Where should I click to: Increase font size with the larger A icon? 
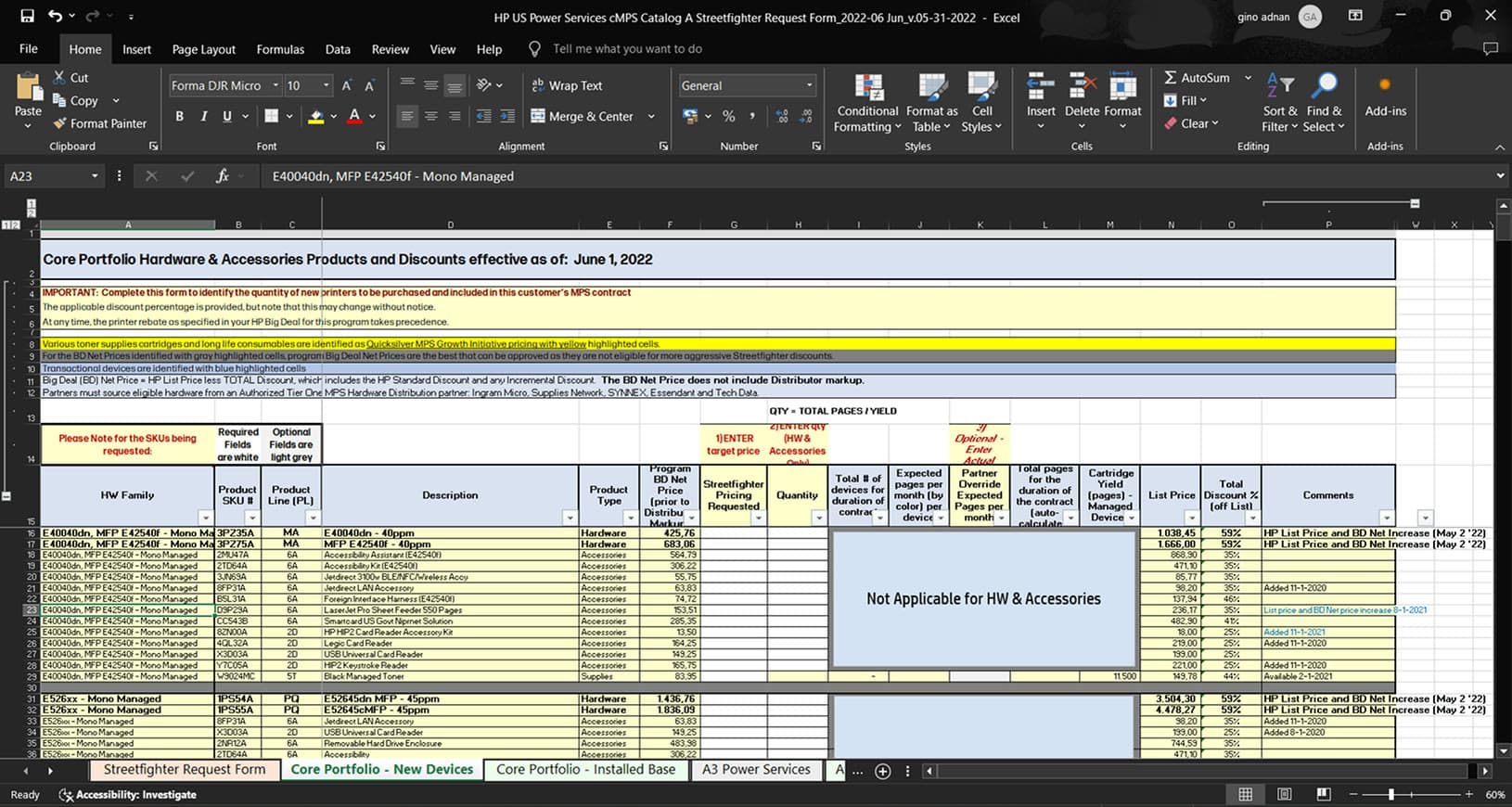[346, 85]
